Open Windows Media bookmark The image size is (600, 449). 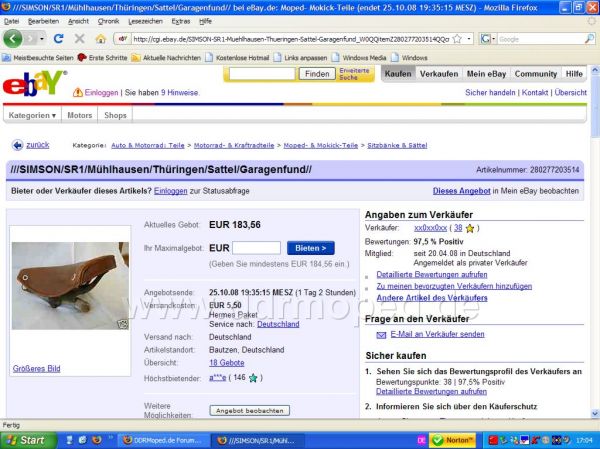[359, 58]
